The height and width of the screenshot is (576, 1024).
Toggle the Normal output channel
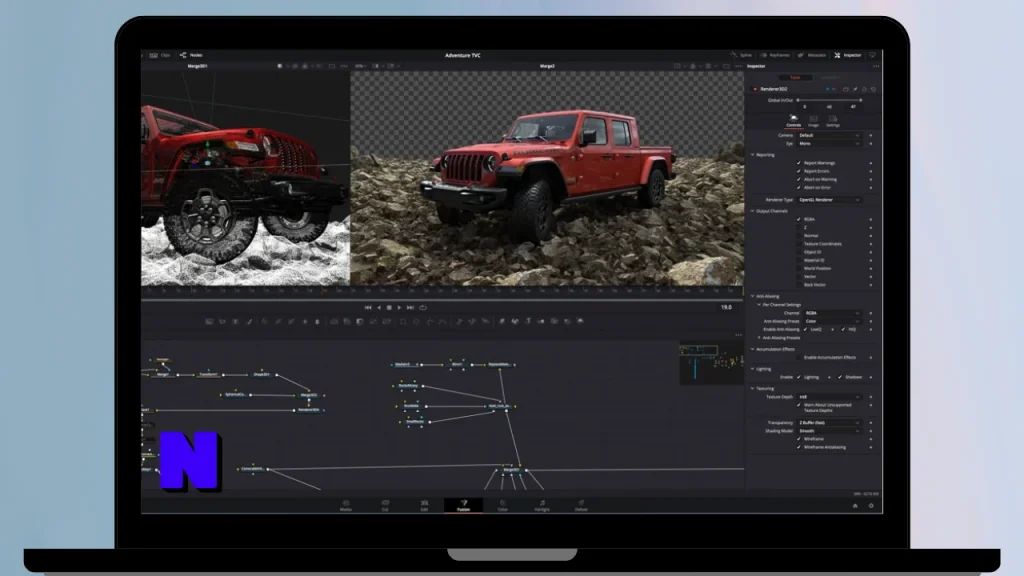(x=800, y=236)
